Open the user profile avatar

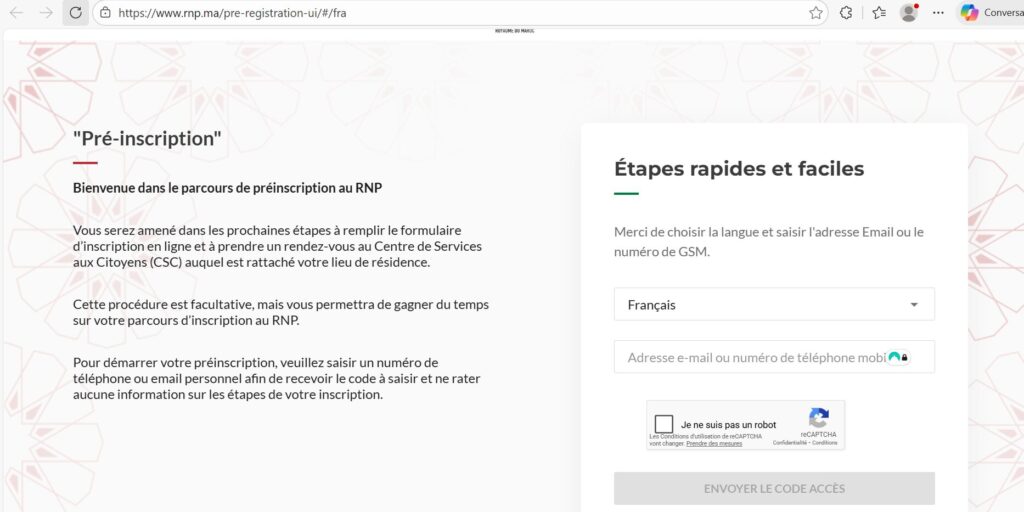click(x=909, y=13)
